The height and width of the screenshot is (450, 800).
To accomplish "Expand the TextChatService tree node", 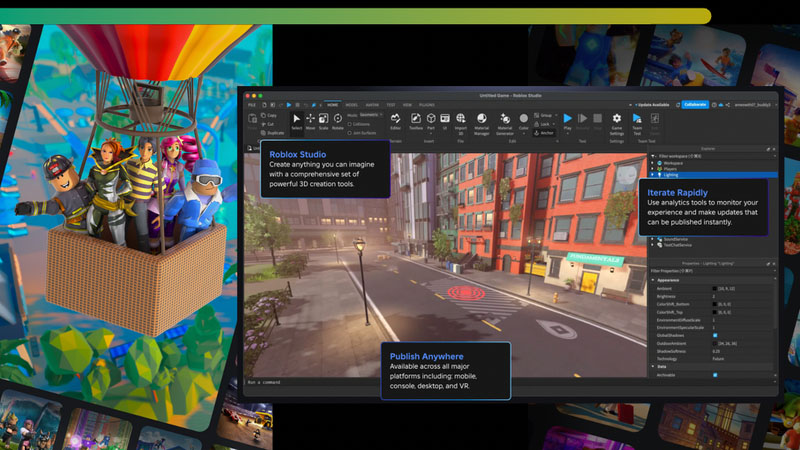I will point(652,245).
